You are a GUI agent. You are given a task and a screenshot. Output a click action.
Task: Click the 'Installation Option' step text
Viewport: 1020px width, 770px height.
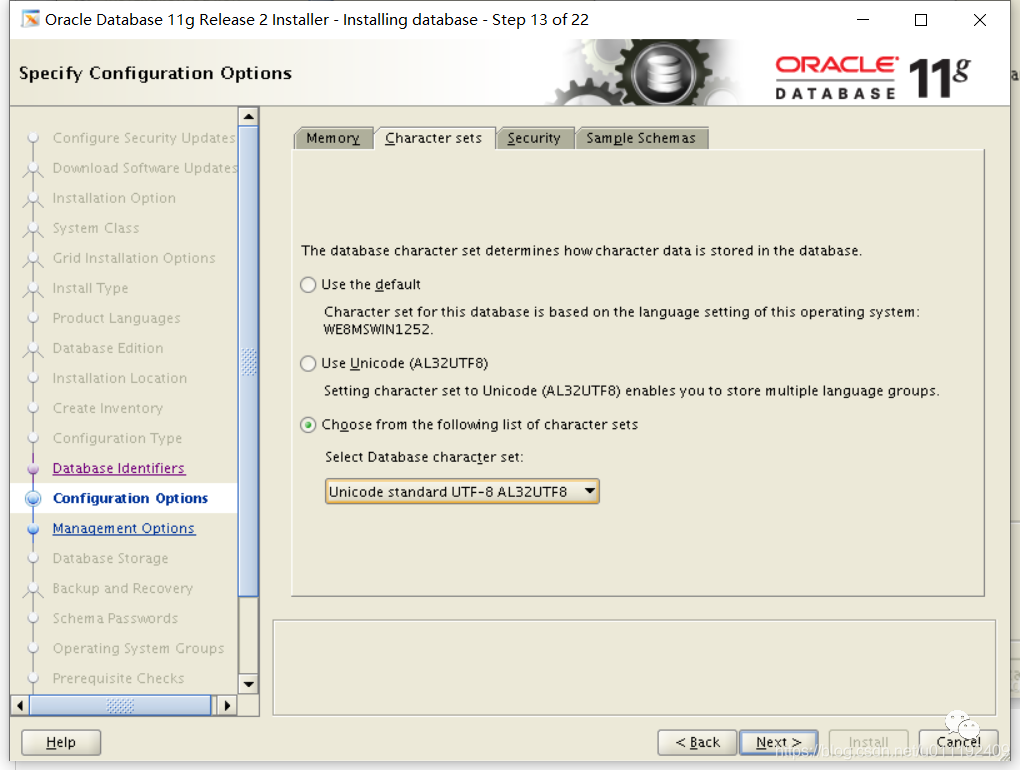tap(114, 198)
